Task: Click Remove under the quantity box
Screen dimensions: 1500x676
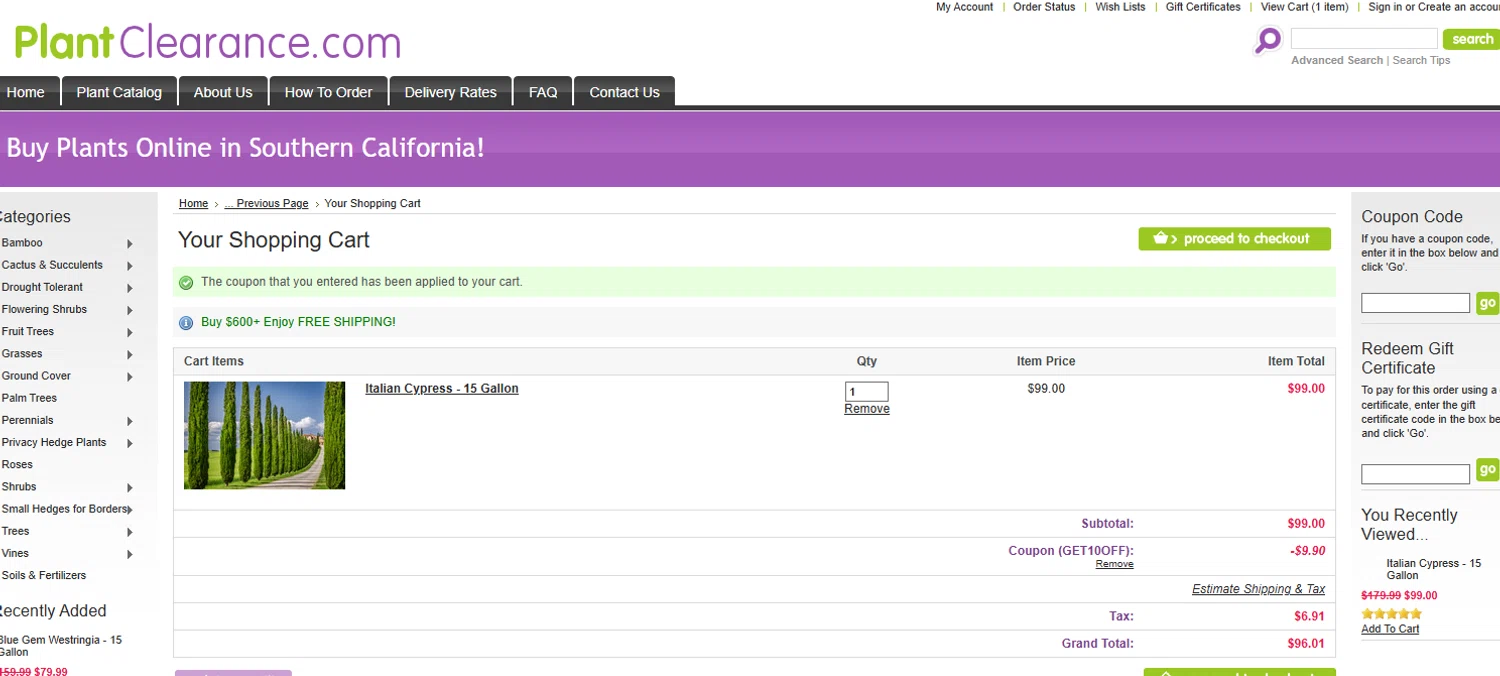Action: [x=866, y=409]
